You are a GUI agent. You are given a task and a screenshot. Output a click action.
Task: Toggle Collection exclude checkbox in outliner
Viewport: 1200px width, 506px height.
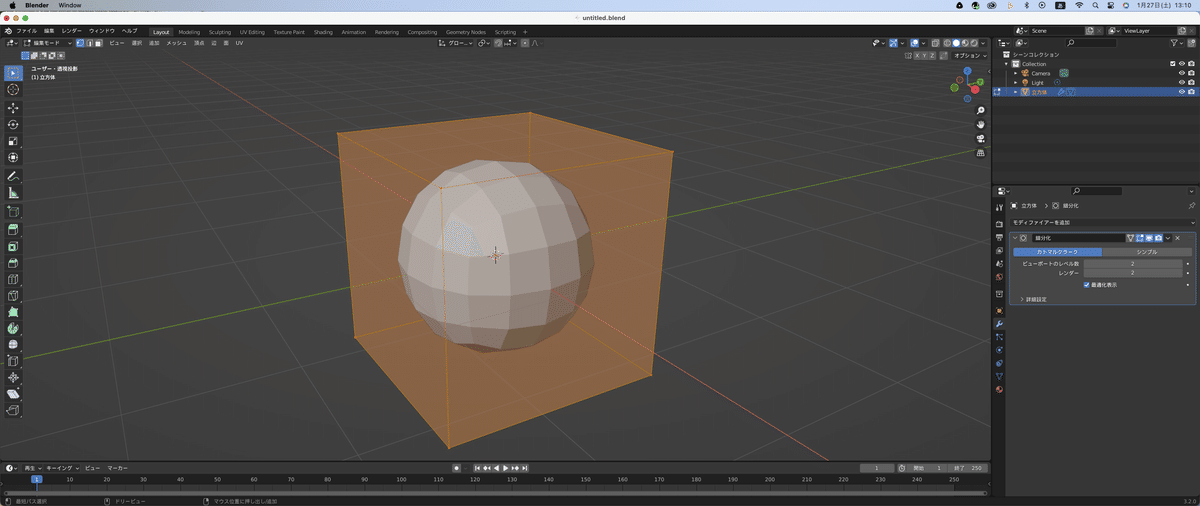1173,64
